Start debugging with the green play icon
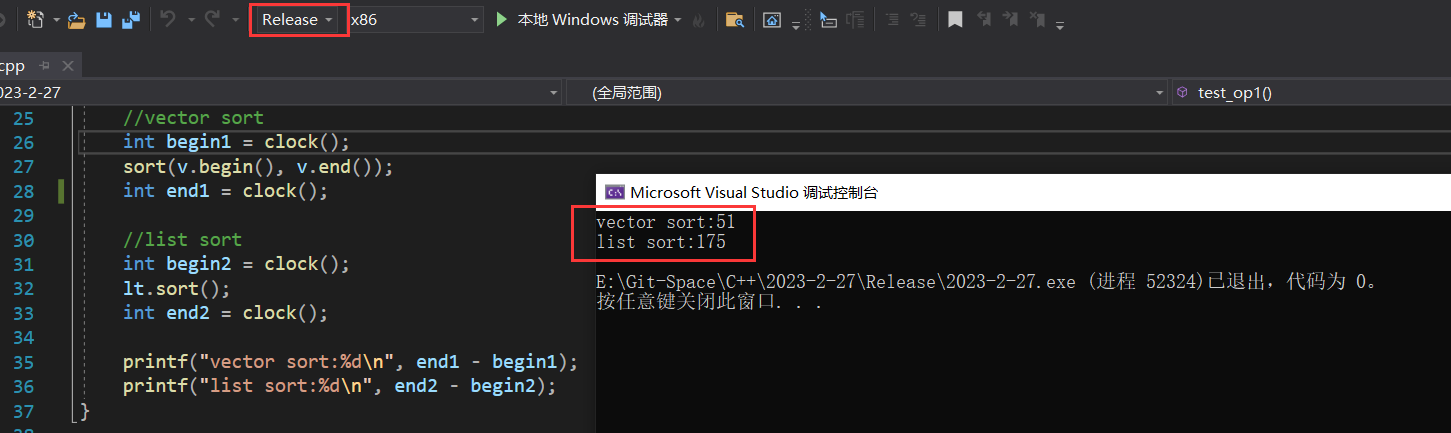Screen dimensions: 1451x433 coord(503,20)
